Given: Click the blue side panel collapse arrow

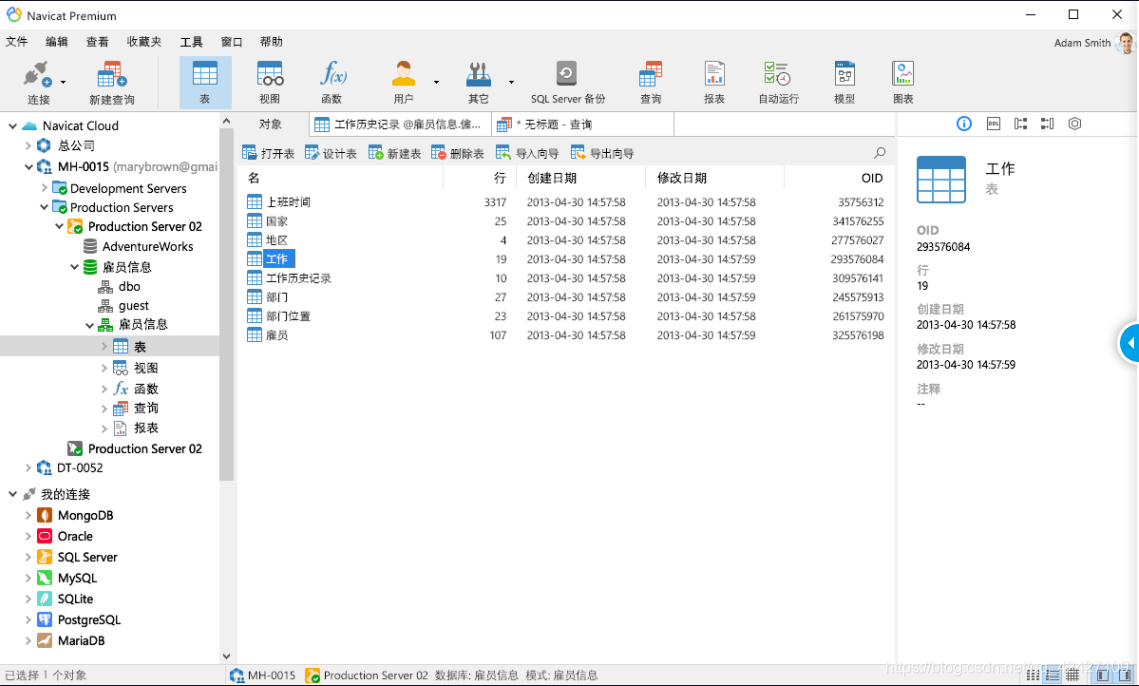Looking at the screenshot, I should coord(1130,342).
